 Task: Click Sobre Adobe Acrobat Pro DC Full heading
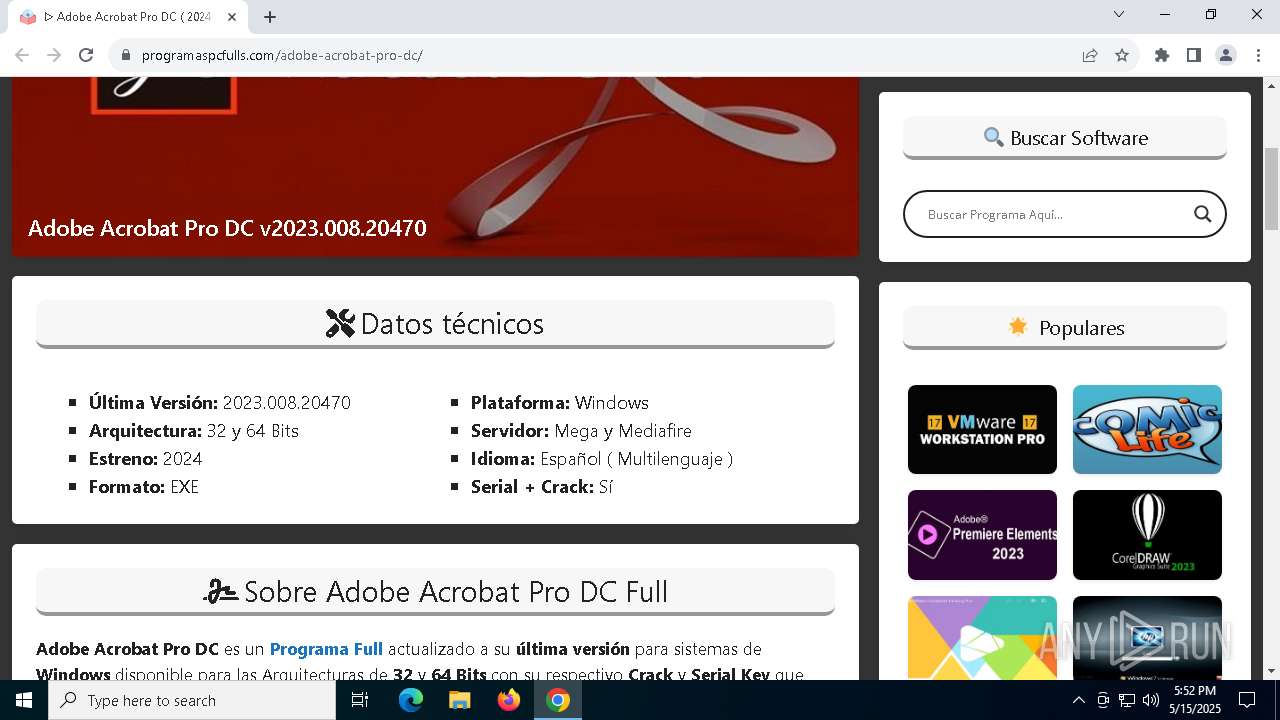435,591
